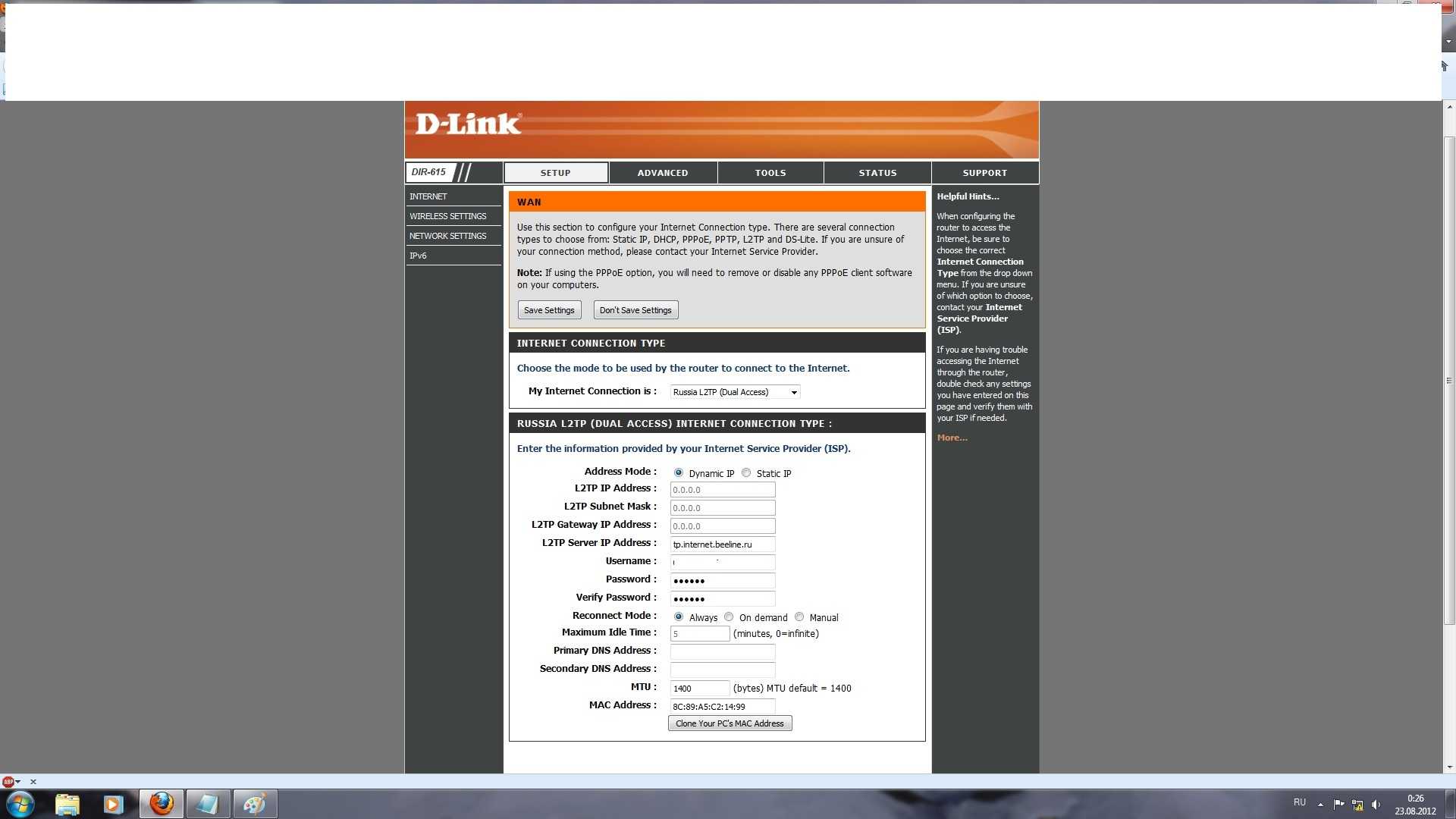The image size is (1456, 819).
Task: Show hidden tray icons arrow
Action: pos(1320,805)
